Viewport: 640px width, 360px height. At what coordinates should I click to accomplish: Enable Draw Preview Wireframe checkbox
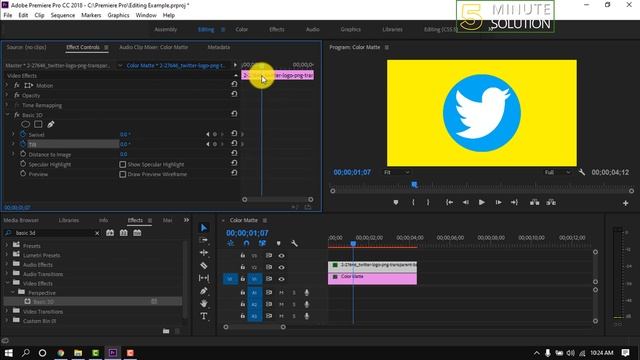(x=122, y=174)
